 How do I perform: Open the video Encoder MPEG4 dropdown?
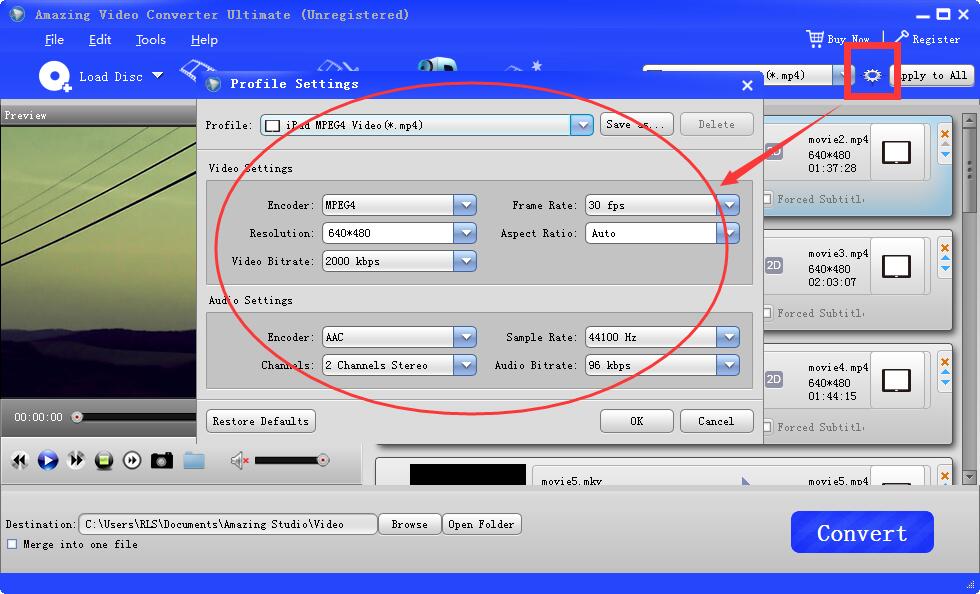[465, 205]
